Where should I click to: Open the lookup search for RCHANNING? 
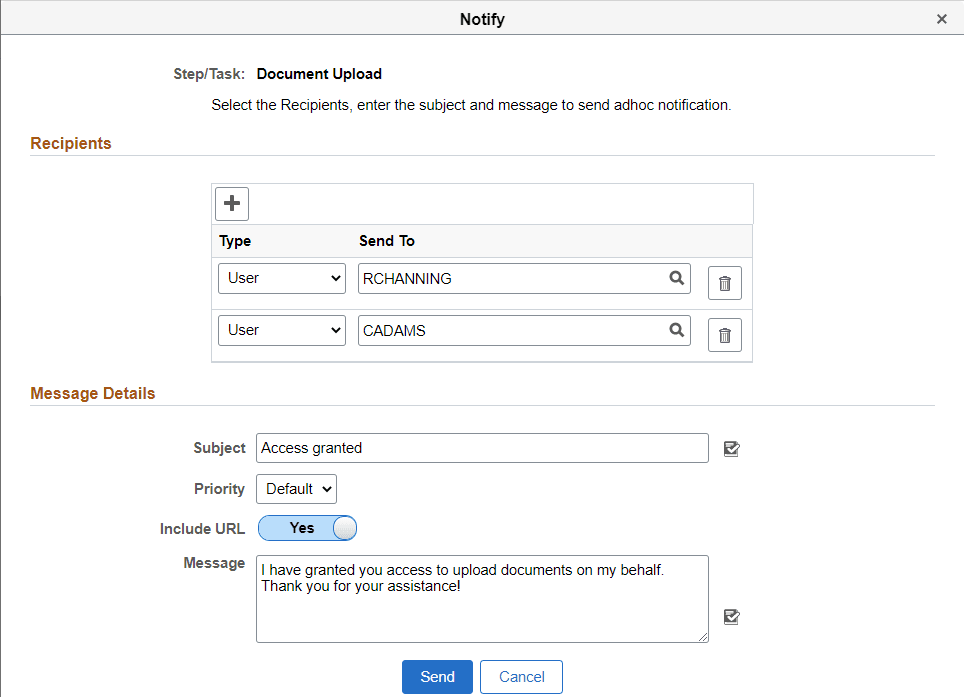(x=677, y=278)
